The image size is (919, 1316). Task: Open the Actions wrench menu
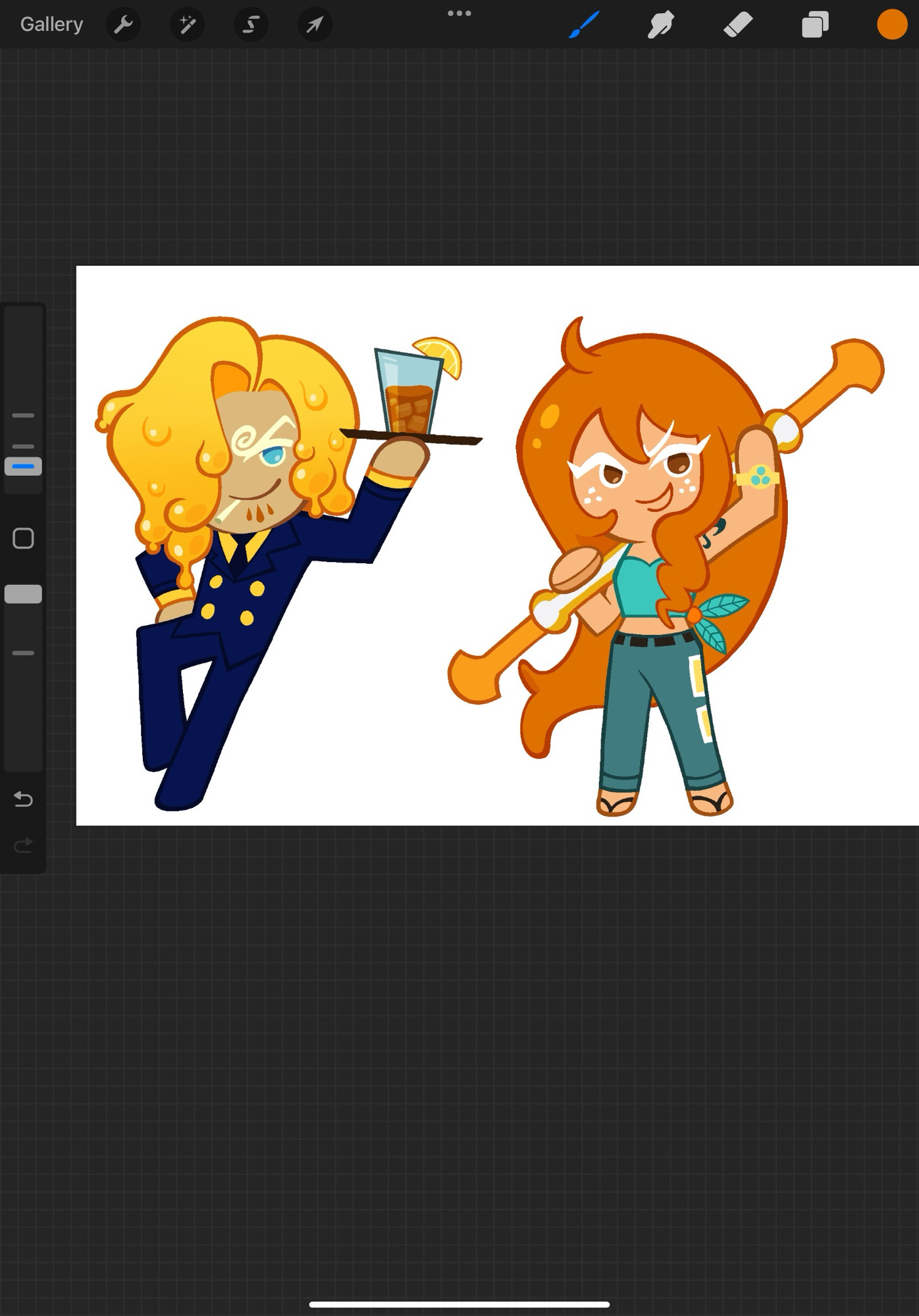(123, 24)
